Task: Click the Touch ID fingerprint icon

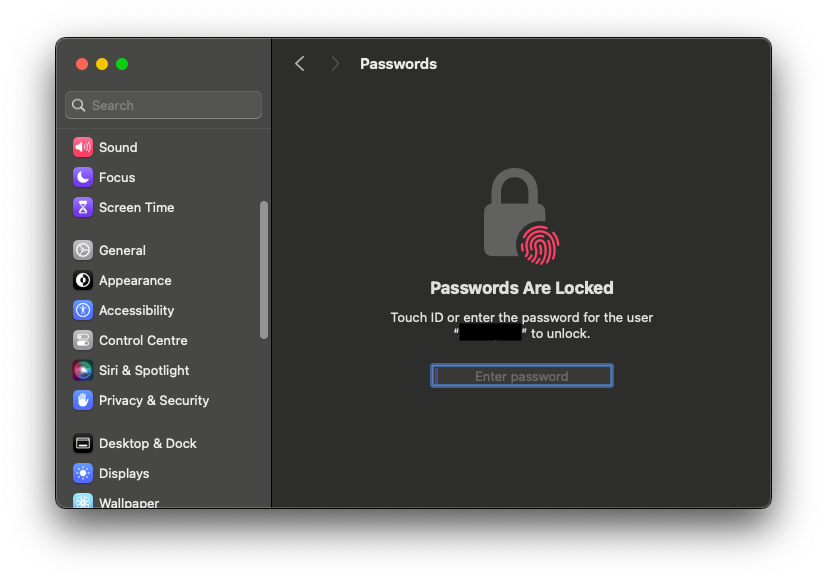Action: click(x=539, y=245)
